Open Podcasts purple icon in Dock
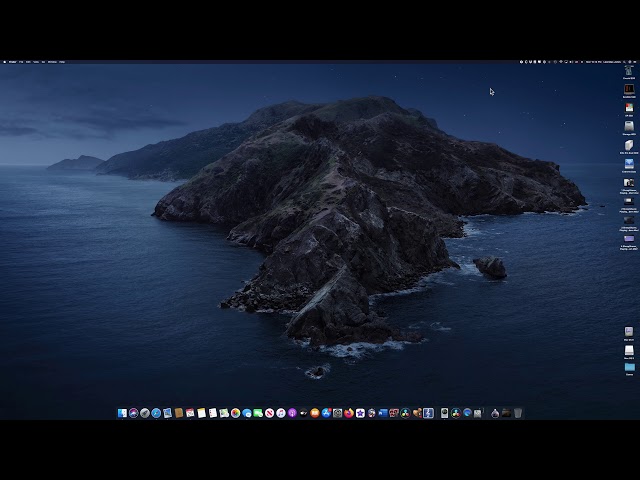Image resolution: width=640 pixels, height=480 pixels. [292, 413]
